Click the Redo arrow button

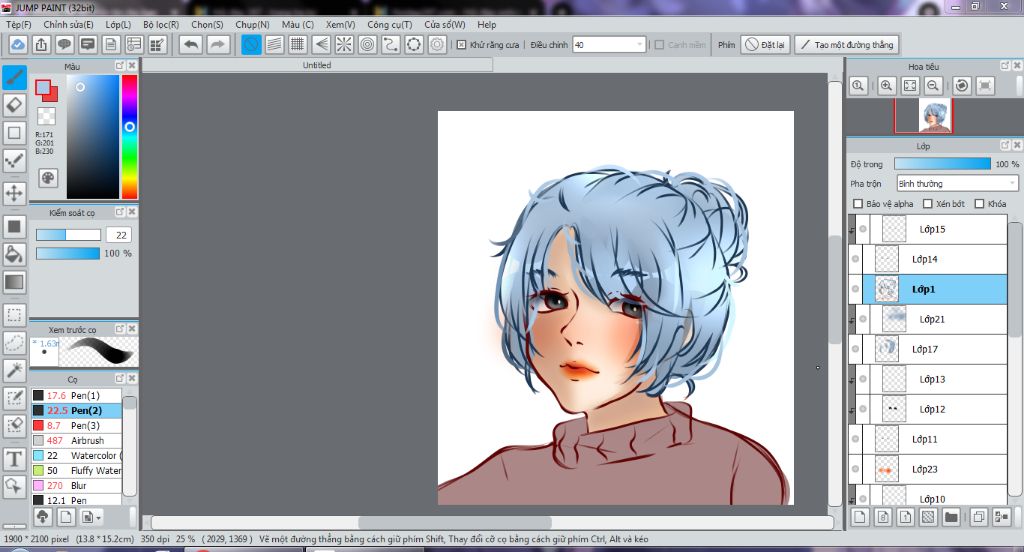click(x=218, y=44)
